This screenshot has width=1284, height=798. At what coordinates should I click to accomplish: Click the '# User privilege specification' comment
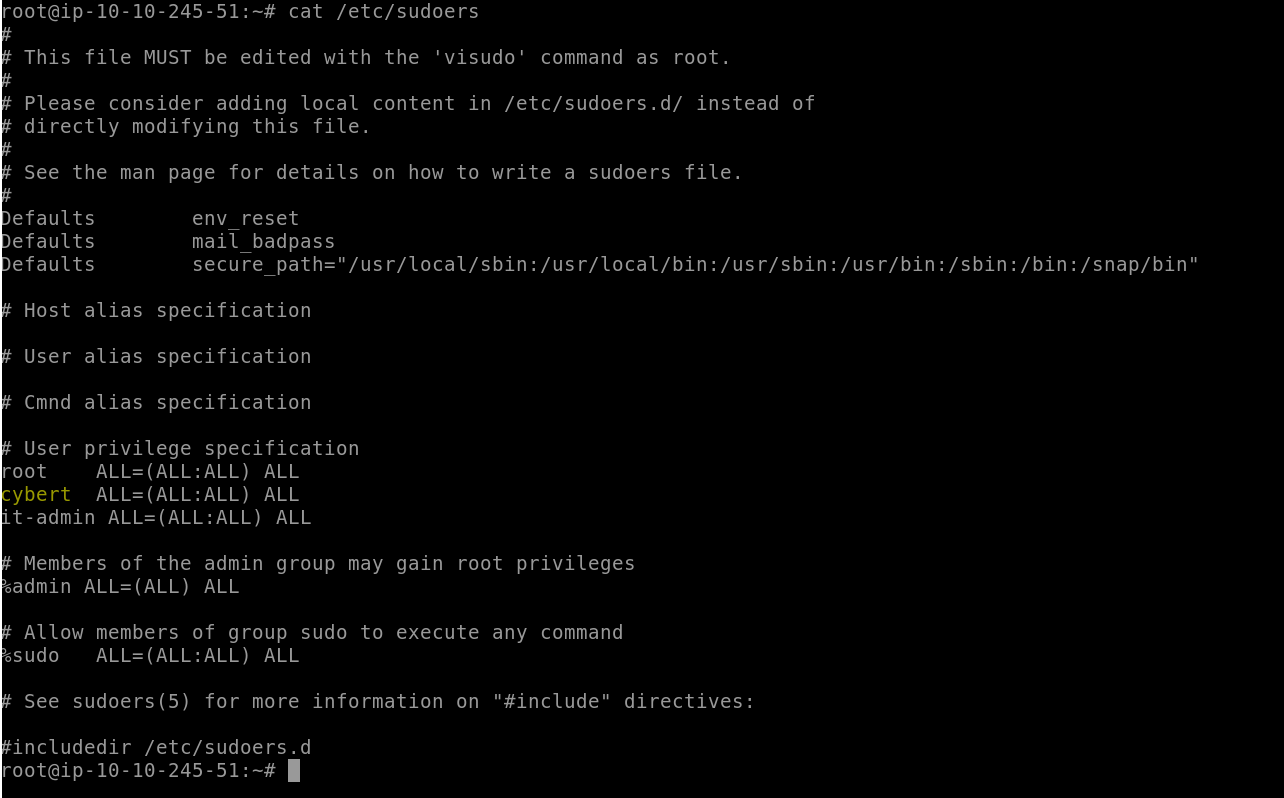tap(180, 448)
